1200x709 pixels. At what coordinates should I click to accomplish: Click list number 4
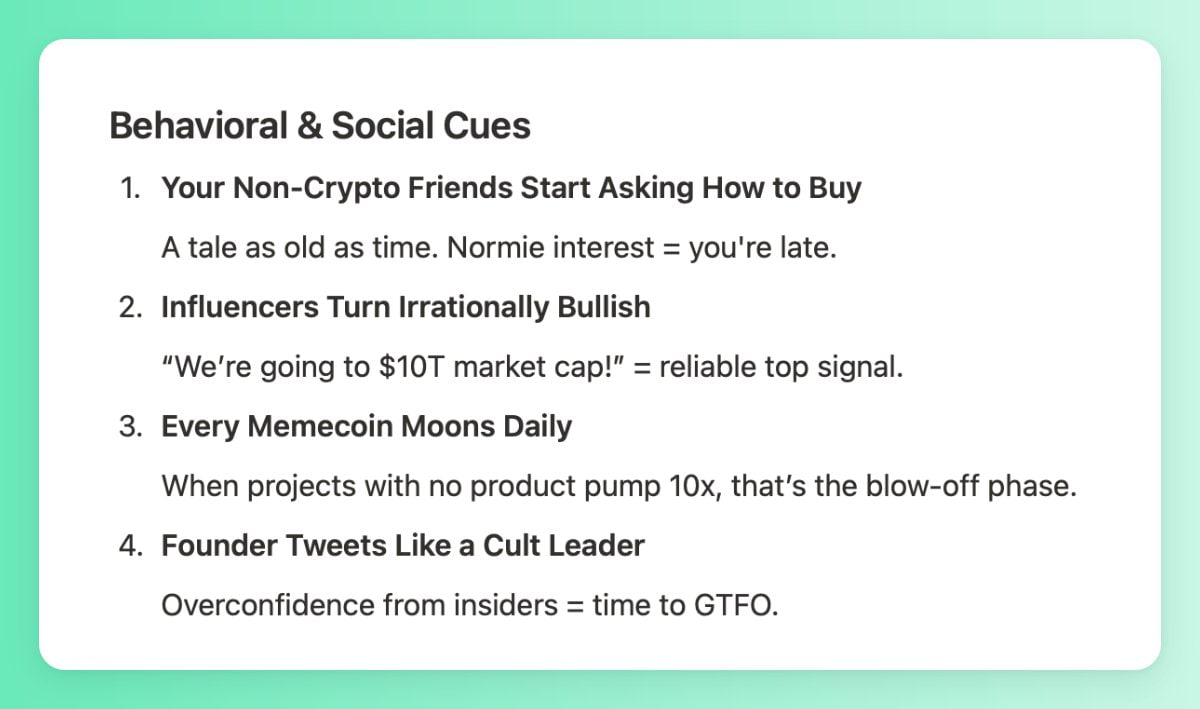pyautogui.click(x=130, y=545)
